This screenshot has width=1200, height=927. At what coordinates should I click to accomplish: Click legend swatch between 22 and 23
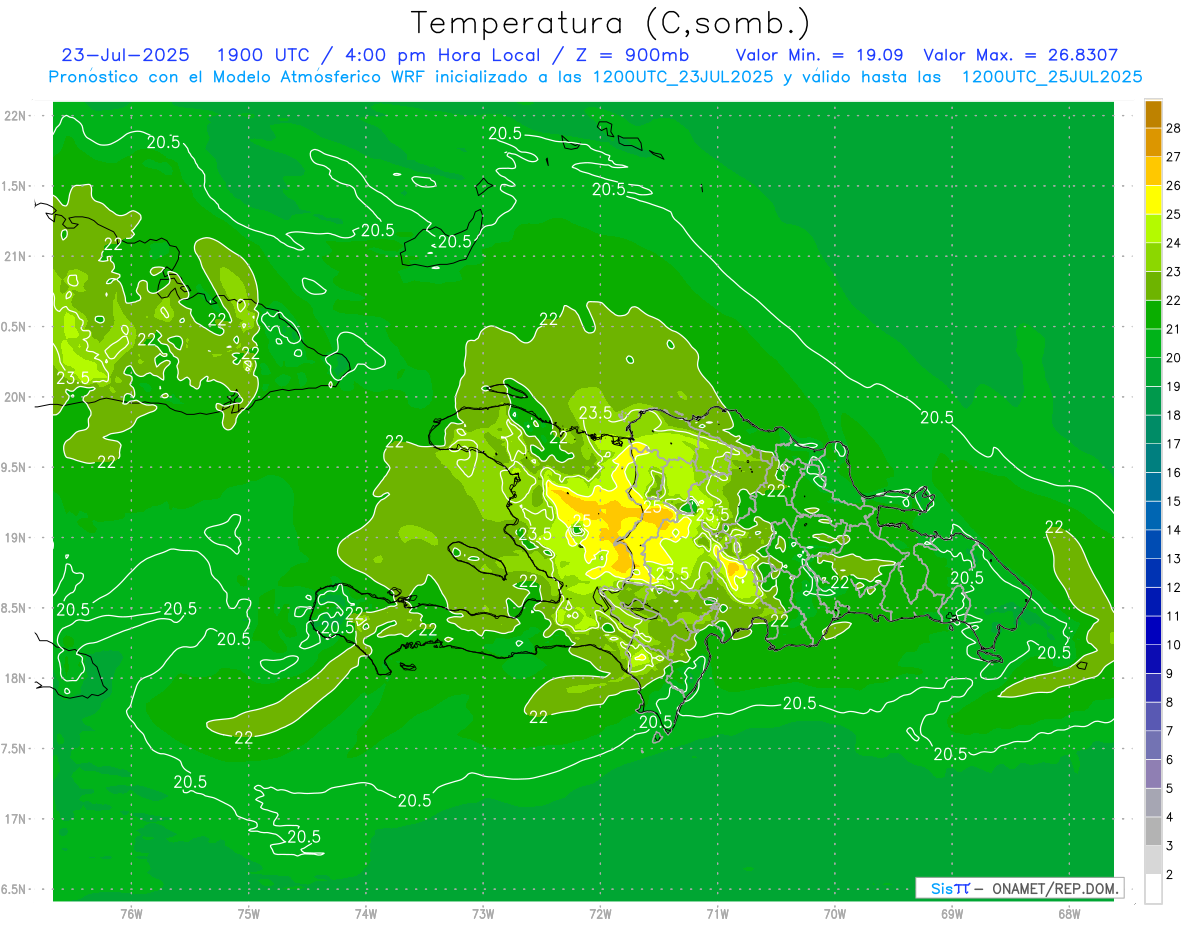point(1153,286)
